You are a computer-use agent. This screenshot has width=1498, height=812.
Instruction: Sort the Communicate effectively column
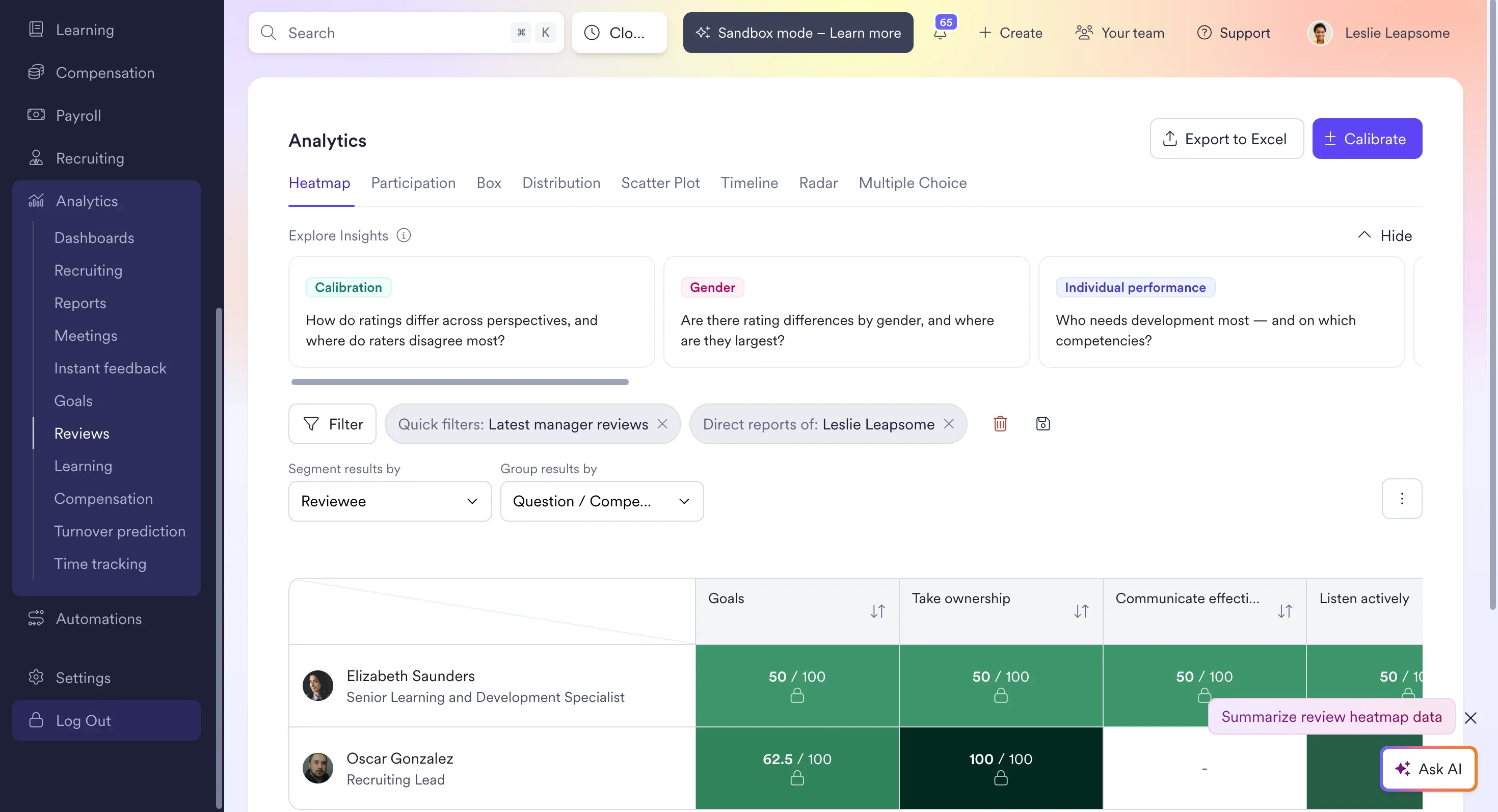point(1285,611)
